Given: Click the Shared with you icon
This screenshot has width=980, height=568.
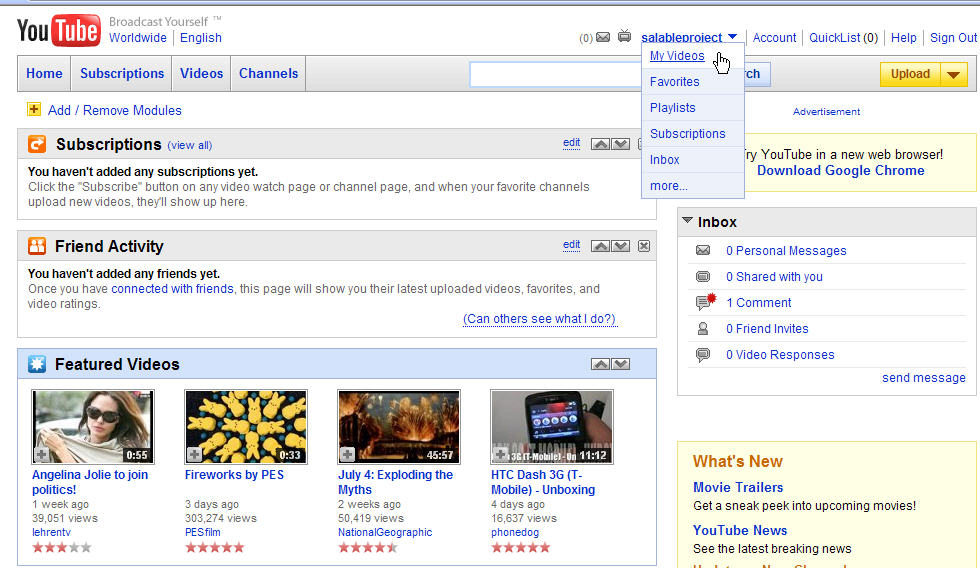Looking at the screenshot, I should click(x=702, y=277).
